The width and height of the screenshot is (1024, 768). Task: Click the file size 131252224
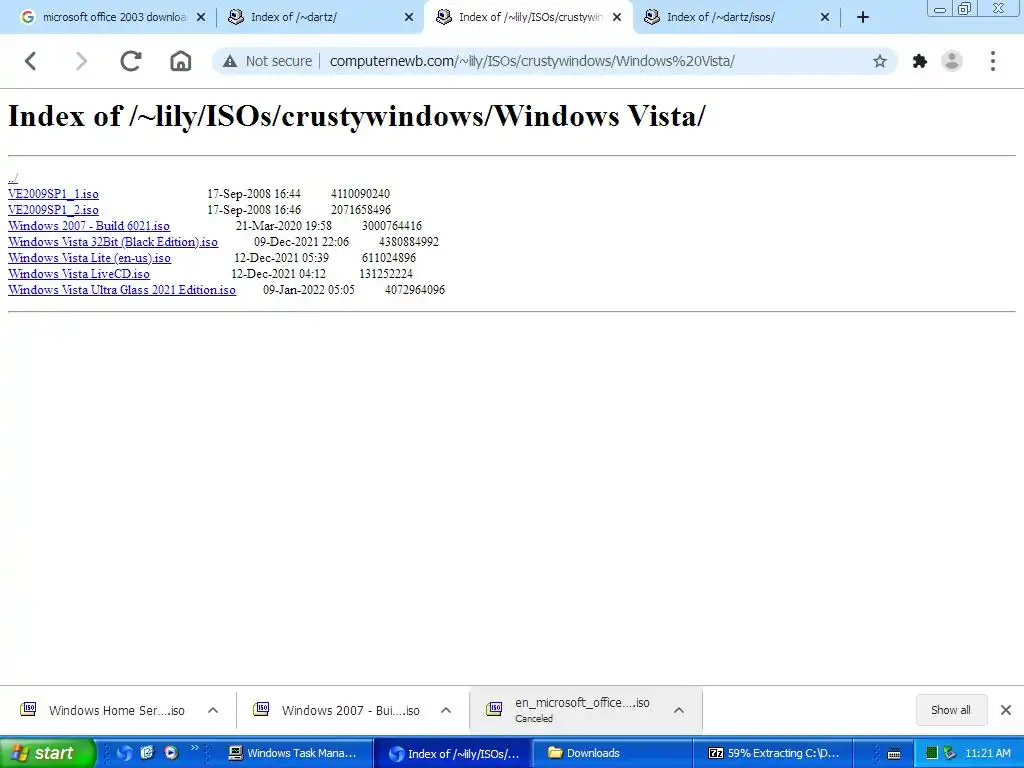click(386, 274)
